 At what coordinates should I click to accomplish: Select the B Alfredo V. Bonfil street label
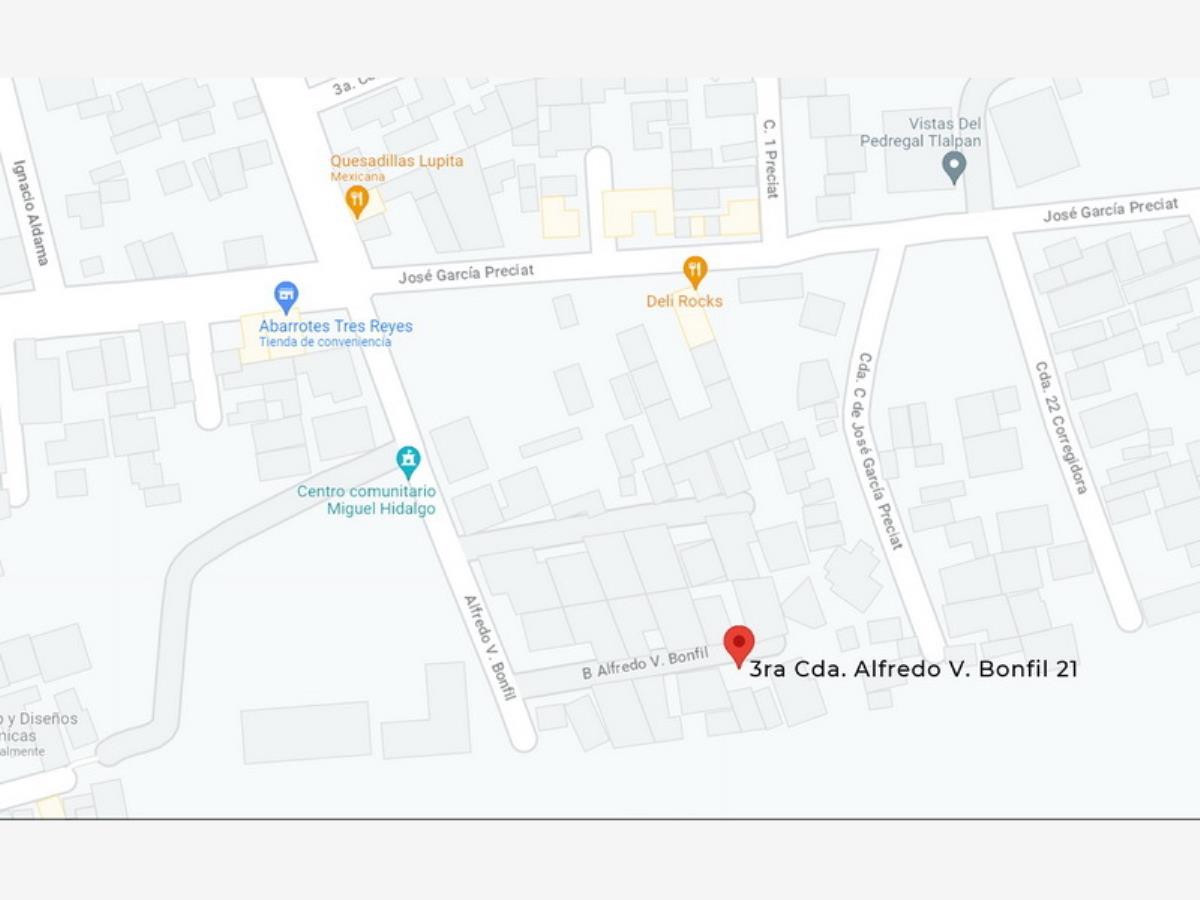645,664
